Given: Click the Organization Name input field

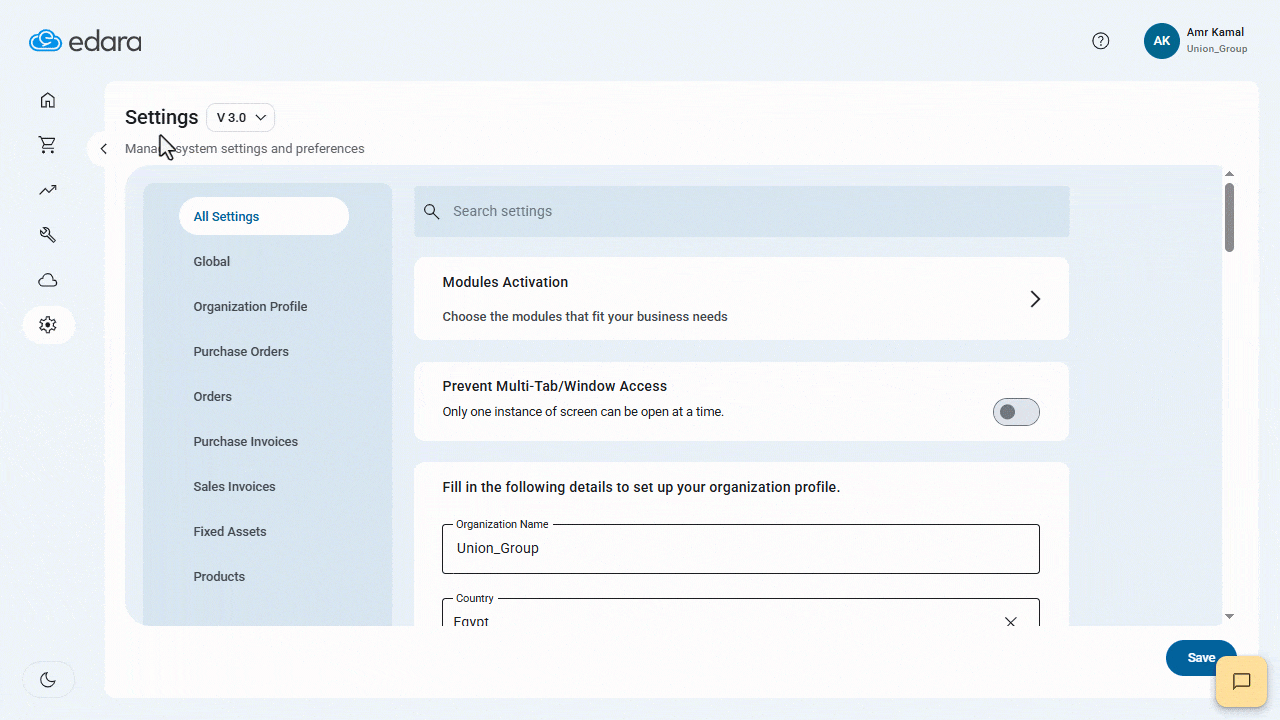Looking at the screenshot, I should (741, 548).
